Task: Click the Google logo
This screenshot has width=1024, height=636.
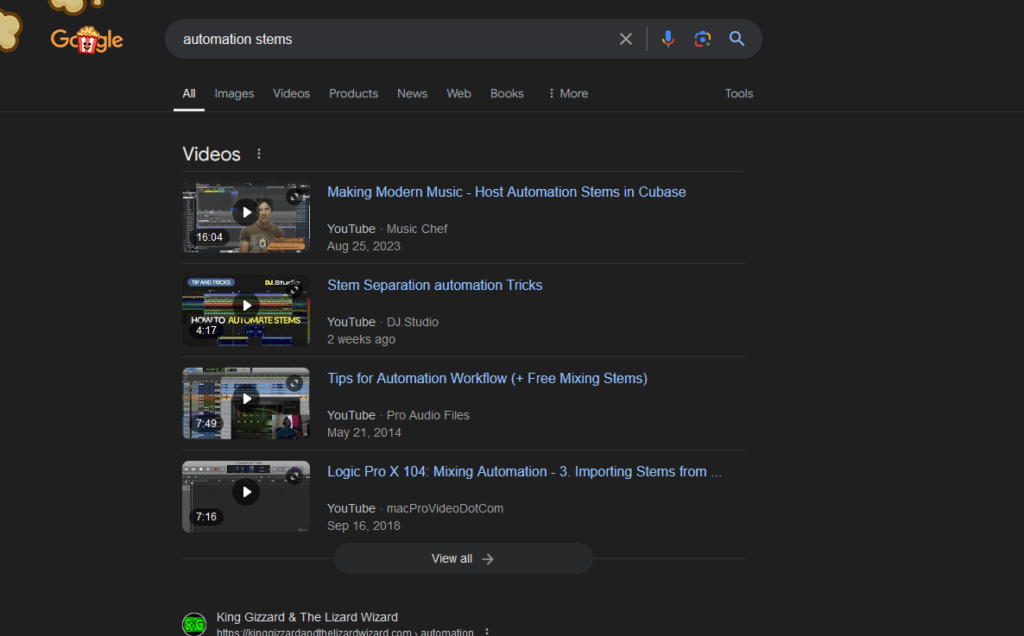Action: [87, 40]
